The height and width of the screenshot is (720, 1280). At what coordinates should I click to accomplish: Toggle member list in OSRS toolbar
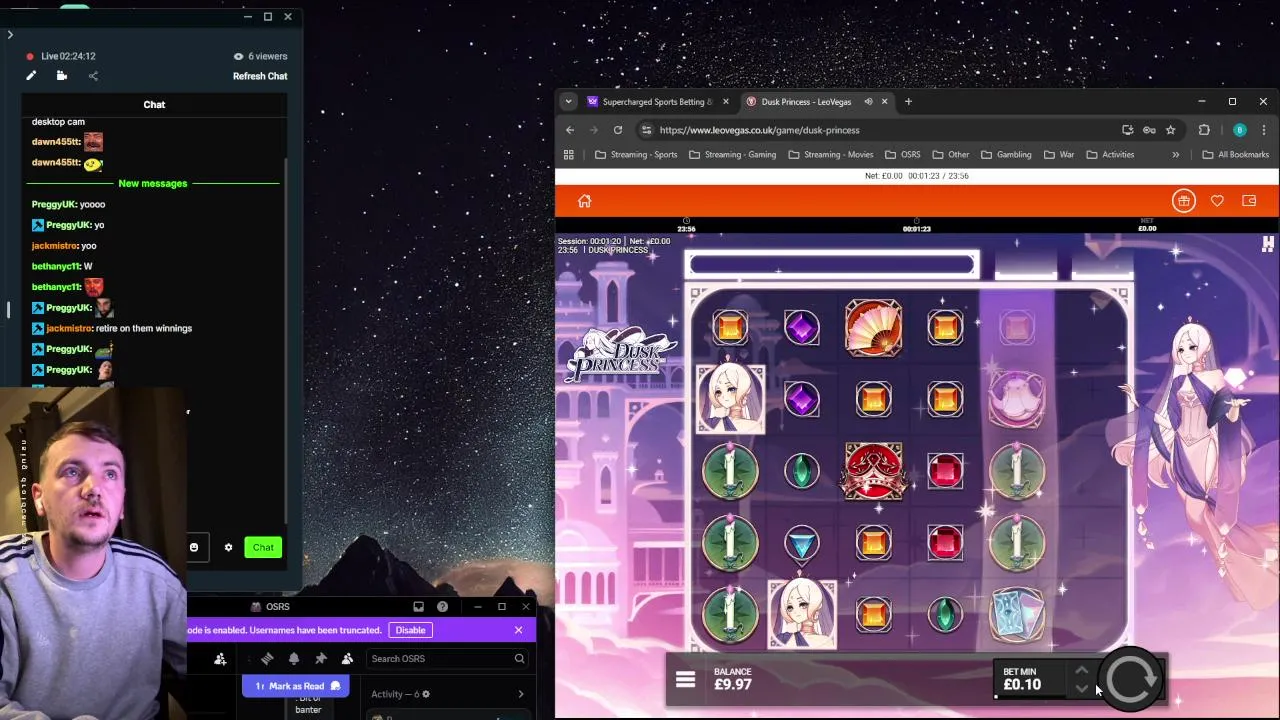(x=347, y=658)
